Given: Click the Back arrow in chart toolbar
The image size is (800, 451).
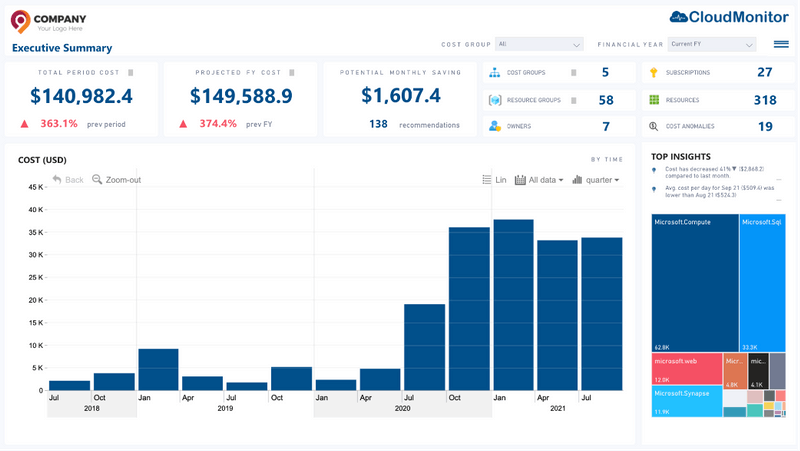Looking at the screenshot, I should [x=68, y=180].
